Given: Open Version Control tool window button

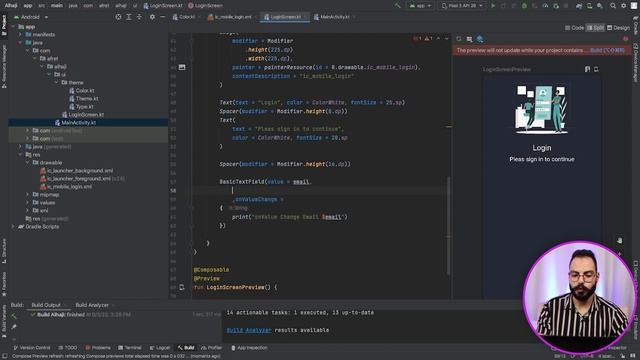Looking at the screenshot, I should click(31, 348).
